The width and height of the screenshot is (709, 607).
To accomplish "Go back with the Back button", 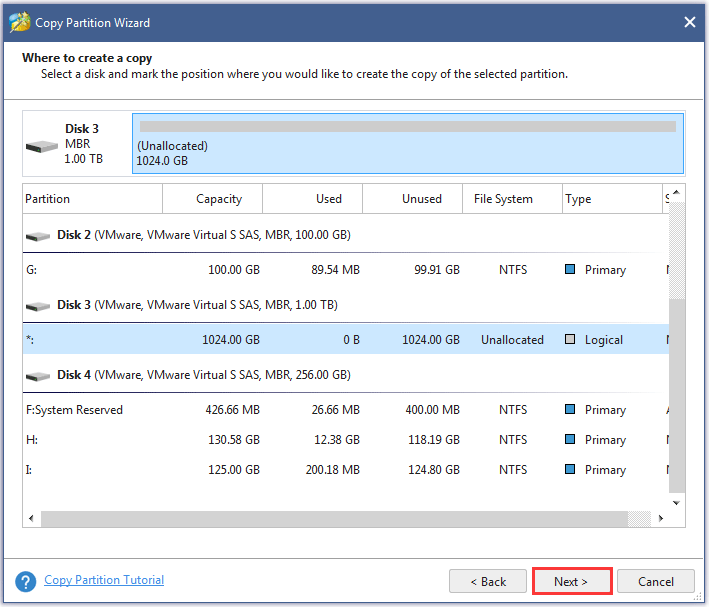I will 488,581.
